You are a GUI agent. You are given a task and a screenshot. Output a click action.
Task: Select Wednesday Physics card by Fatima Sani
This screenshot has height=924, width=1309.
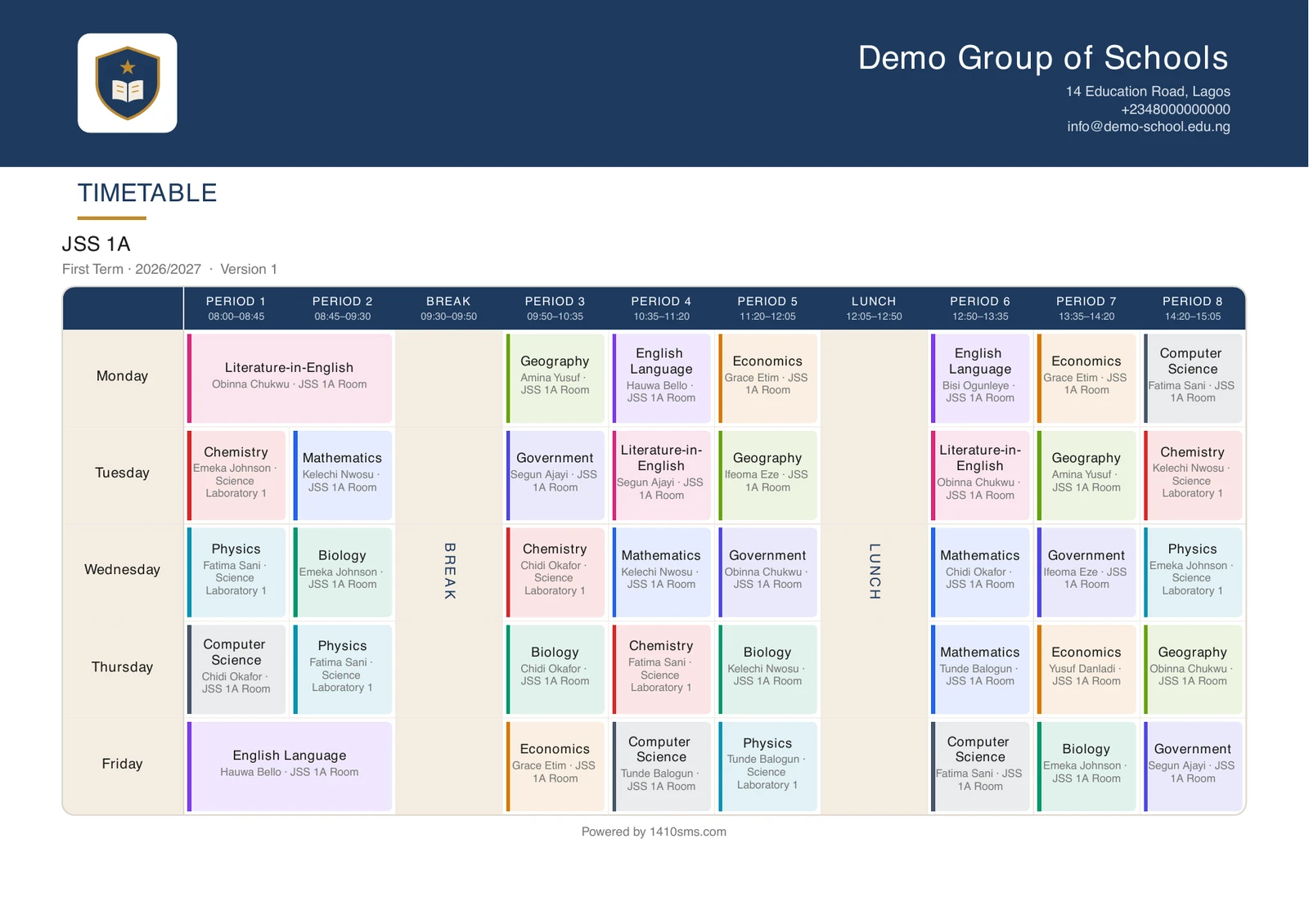[x=236, y=572]
